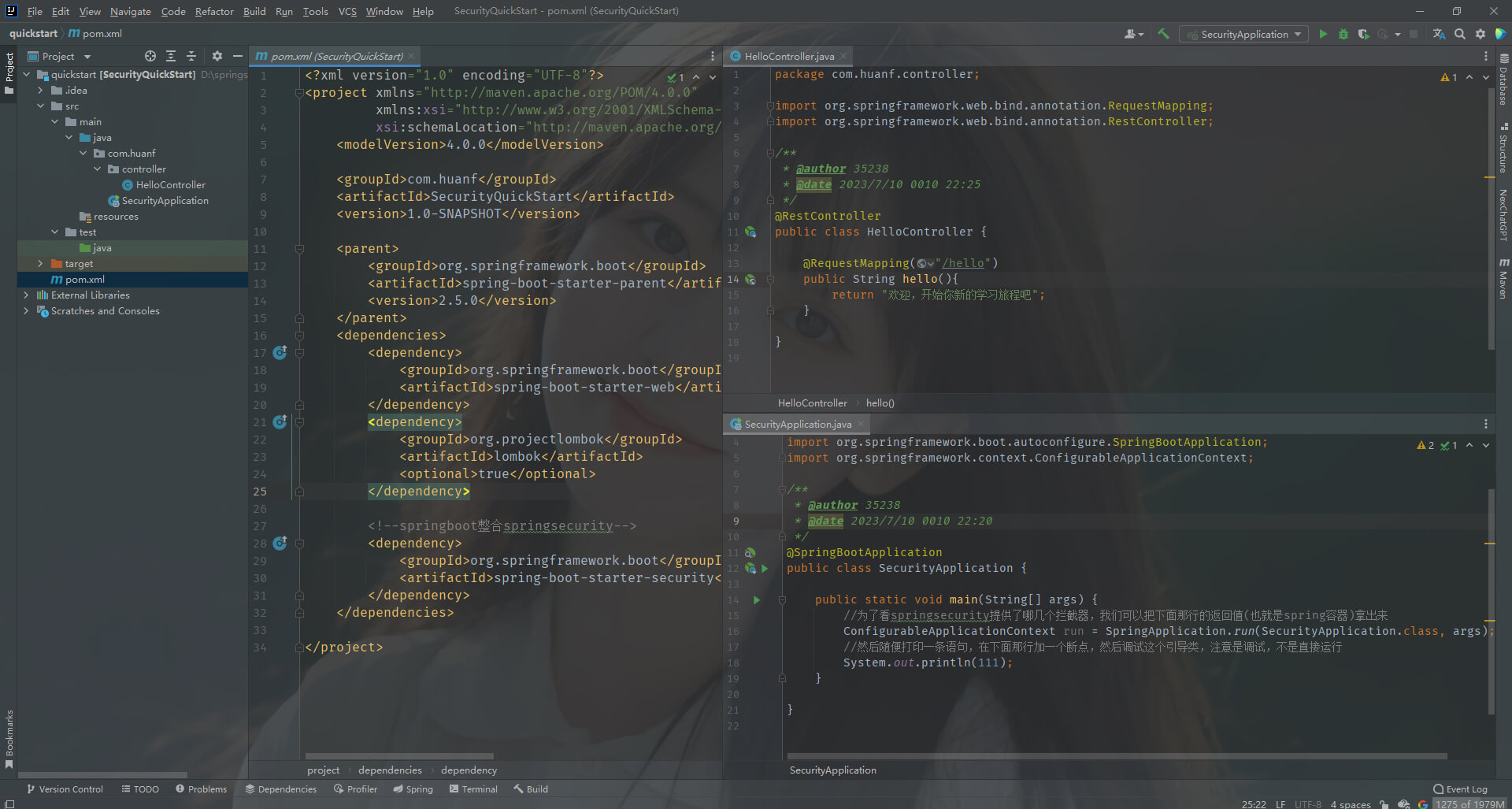The width and height of the screenshot is (1512, 809).
Task: Click the 4 spaces indent setting
Action: click(1351, 804)
